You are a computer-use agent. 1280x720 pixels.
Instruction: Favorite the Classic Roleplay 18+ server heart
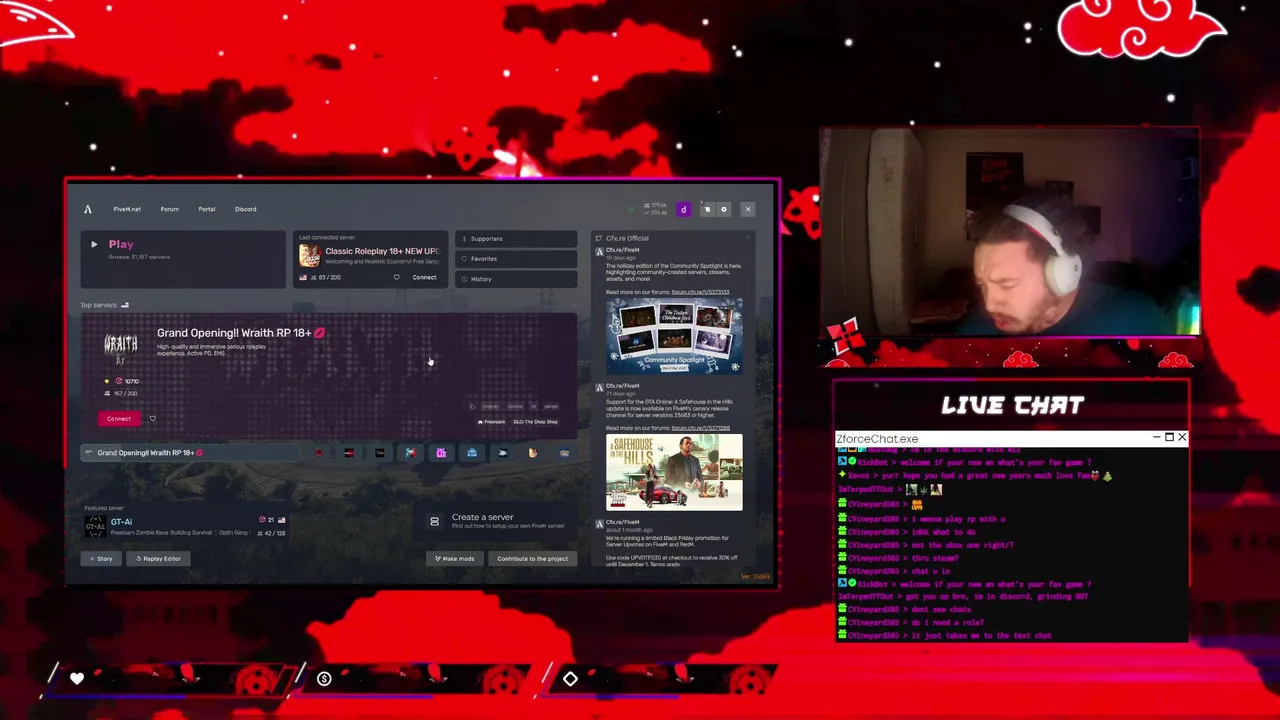396,277
